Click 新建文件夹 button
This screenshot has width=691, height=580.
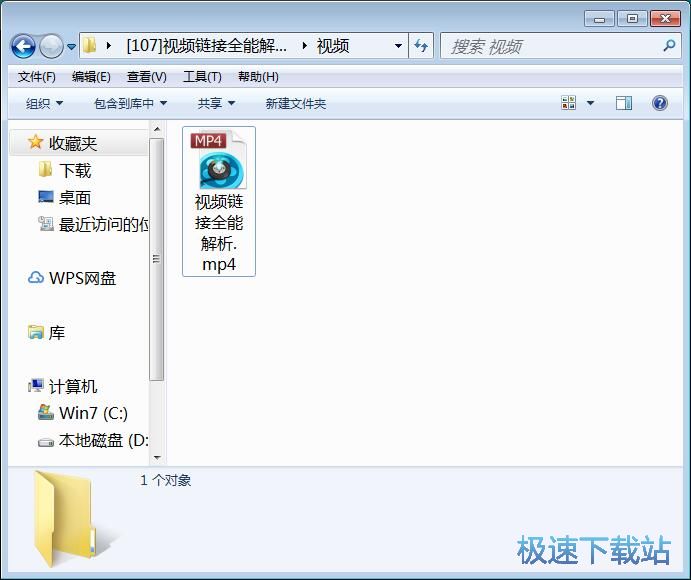[296, 104]
